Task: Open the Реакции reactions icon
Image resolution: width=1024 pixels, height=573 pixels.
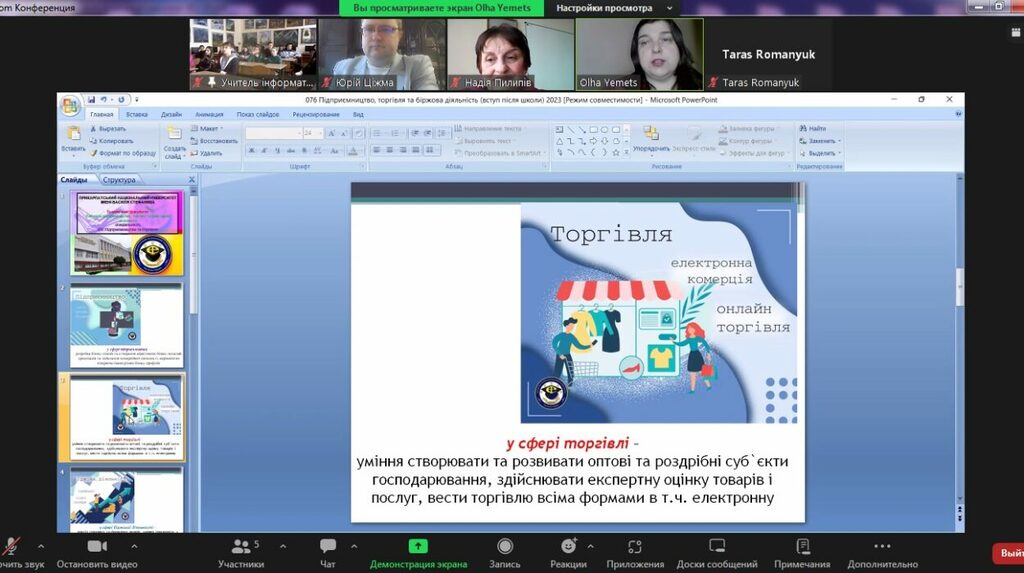Action: [568, 546]
